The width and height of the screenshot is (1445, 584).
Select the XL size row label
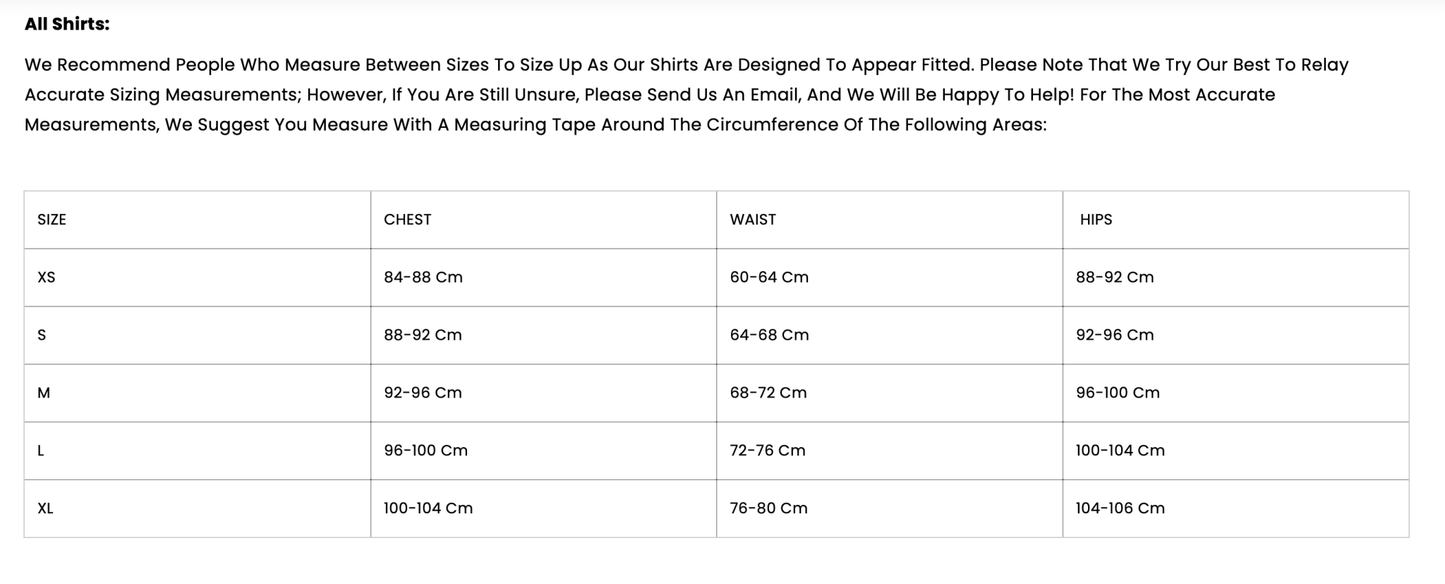[45, 508]
